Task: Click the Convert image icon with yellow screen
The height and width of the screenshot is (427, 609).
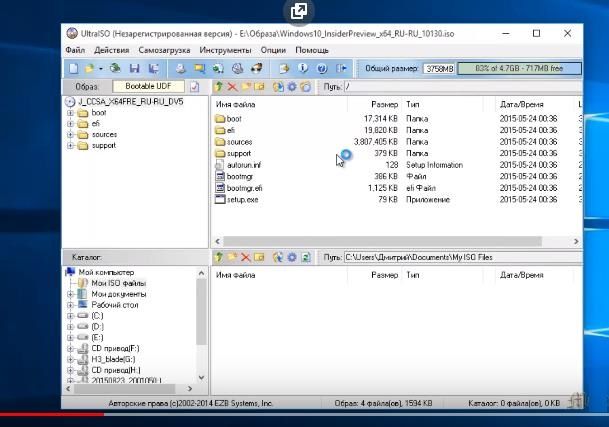Action: pyautogui.click(x=200, y=68)
